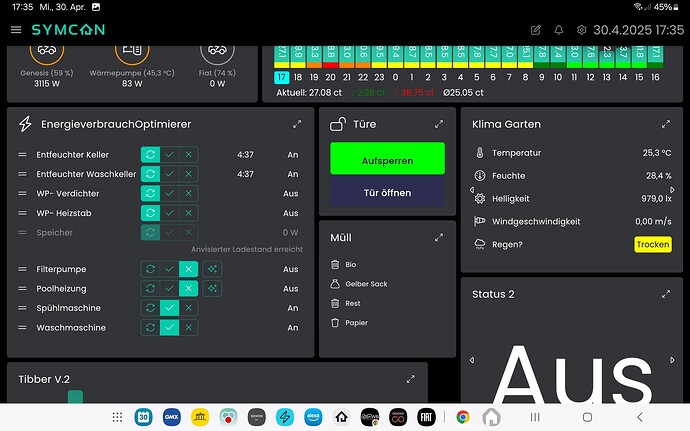Click the Ø25.05 ct average price
690x431 pixels.
pos(463,92)
